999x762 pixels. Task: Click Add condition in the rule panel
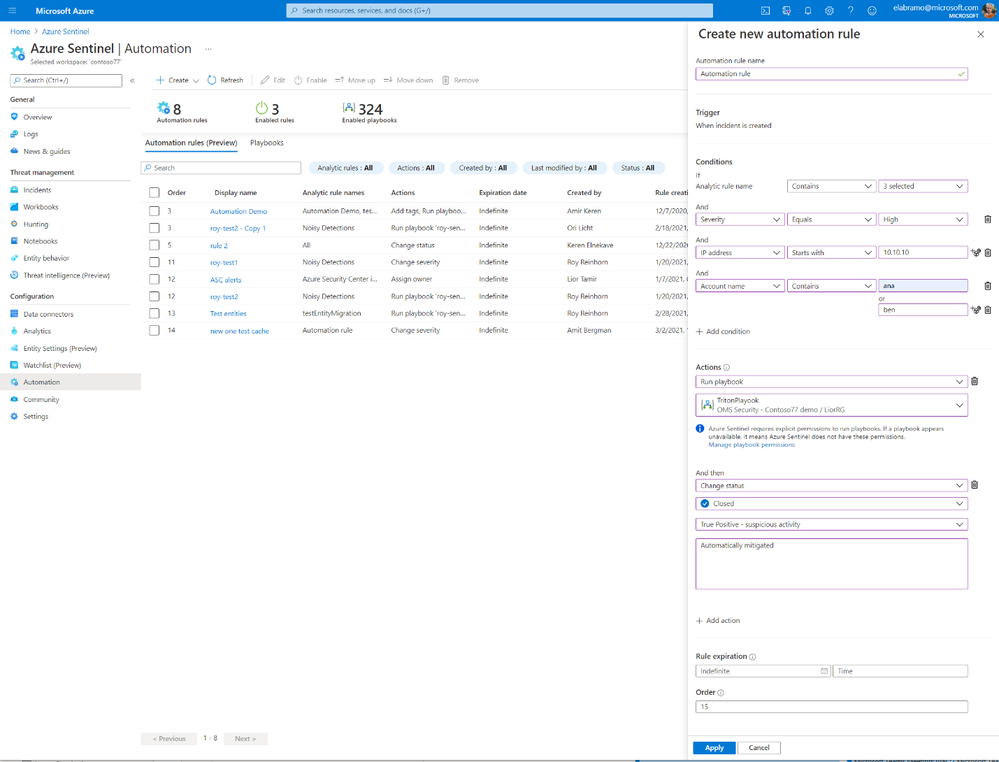tap(723, 331)
